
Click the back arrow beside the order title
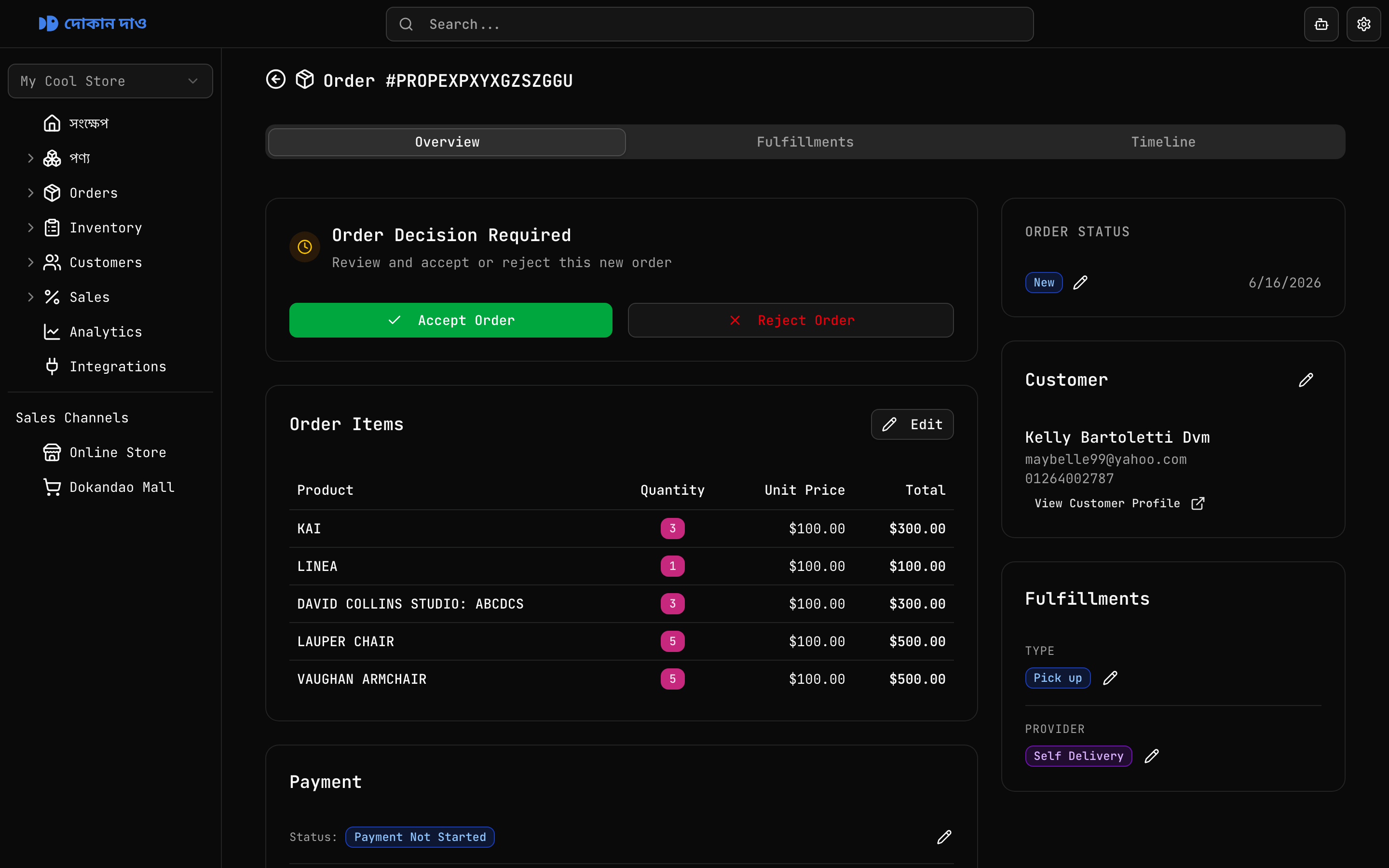point(275,80)
